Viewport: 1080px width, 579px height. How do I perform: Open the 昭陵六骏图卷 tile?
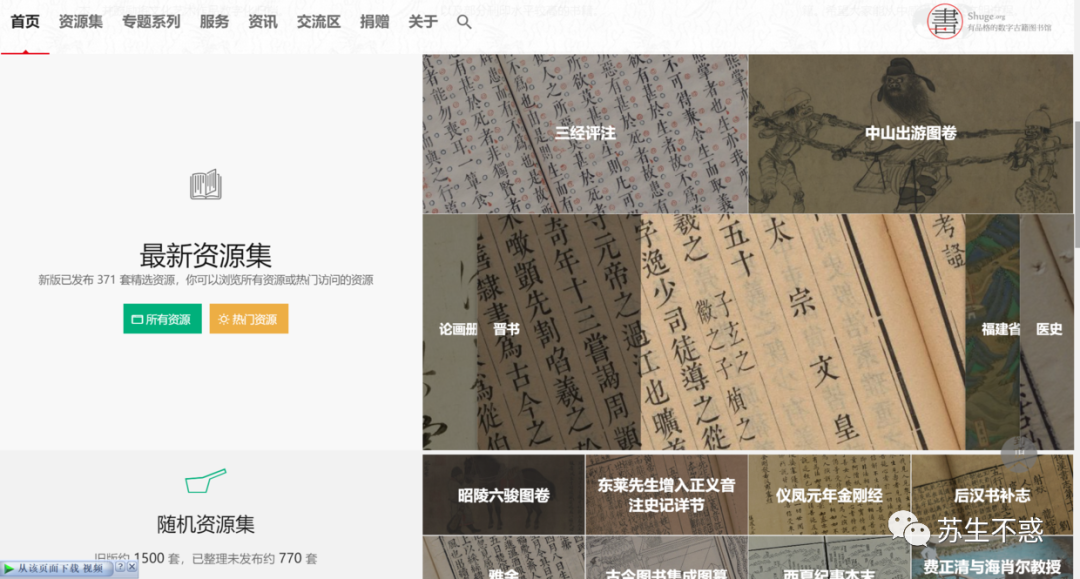503,494
